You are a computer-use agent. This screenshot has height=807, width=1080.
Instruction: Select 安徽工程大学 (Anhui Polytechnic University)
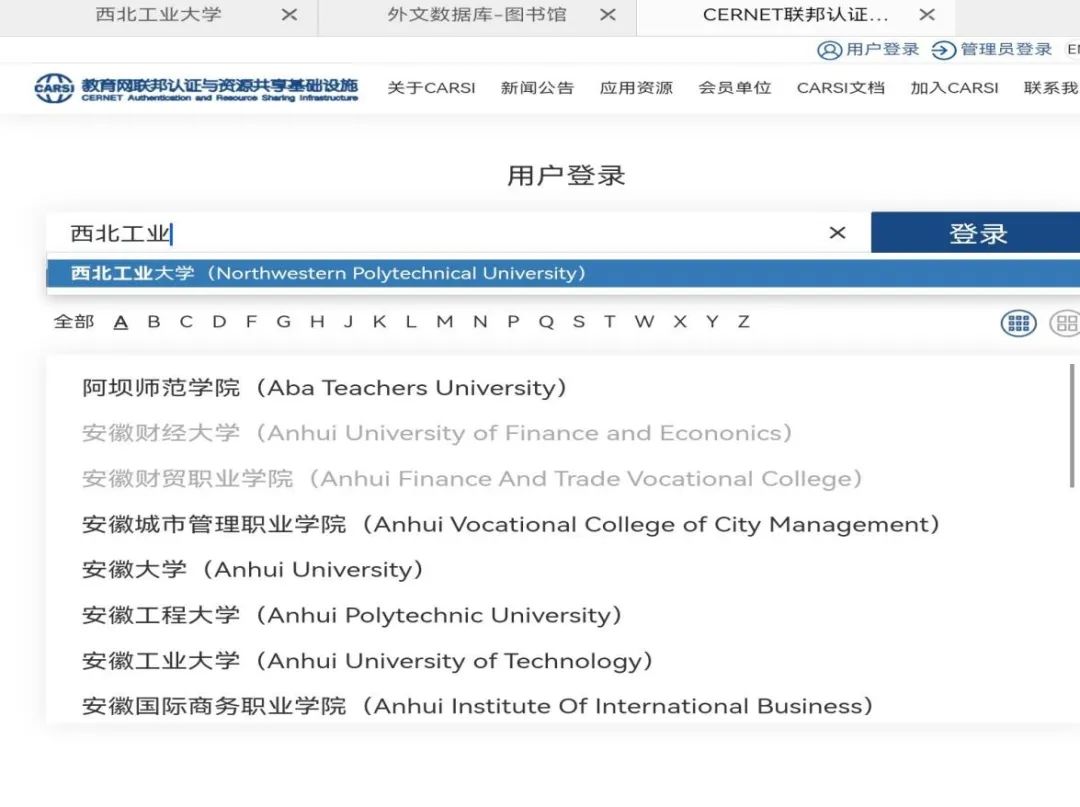point(351,615)
